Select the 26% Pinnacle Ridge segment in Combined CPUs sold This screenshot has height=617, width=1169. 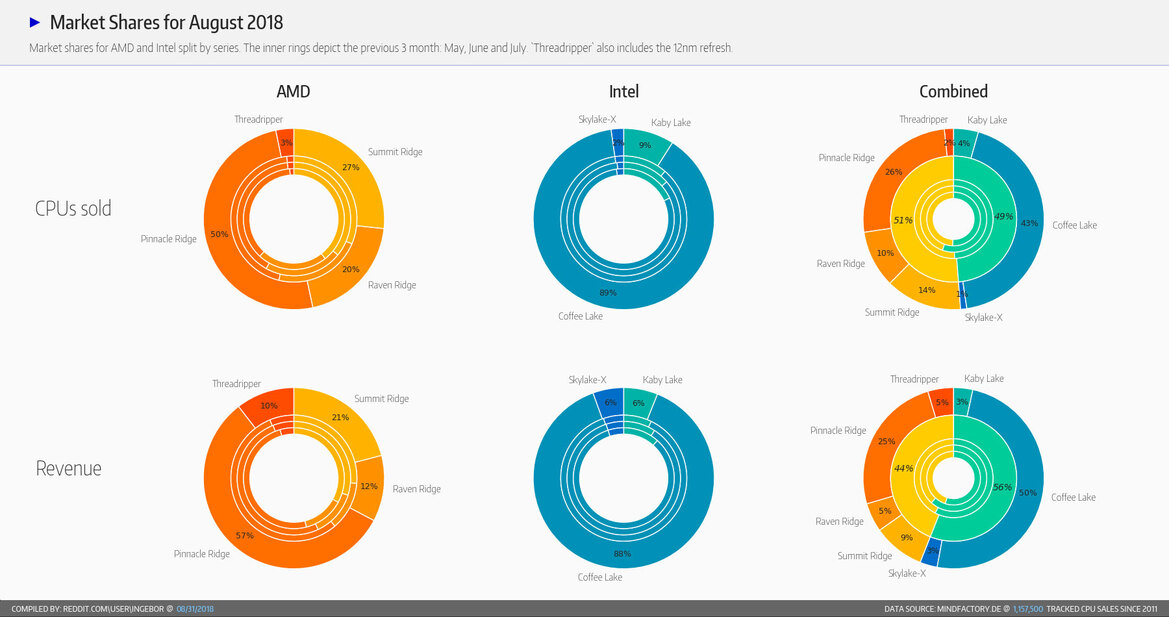893,172
